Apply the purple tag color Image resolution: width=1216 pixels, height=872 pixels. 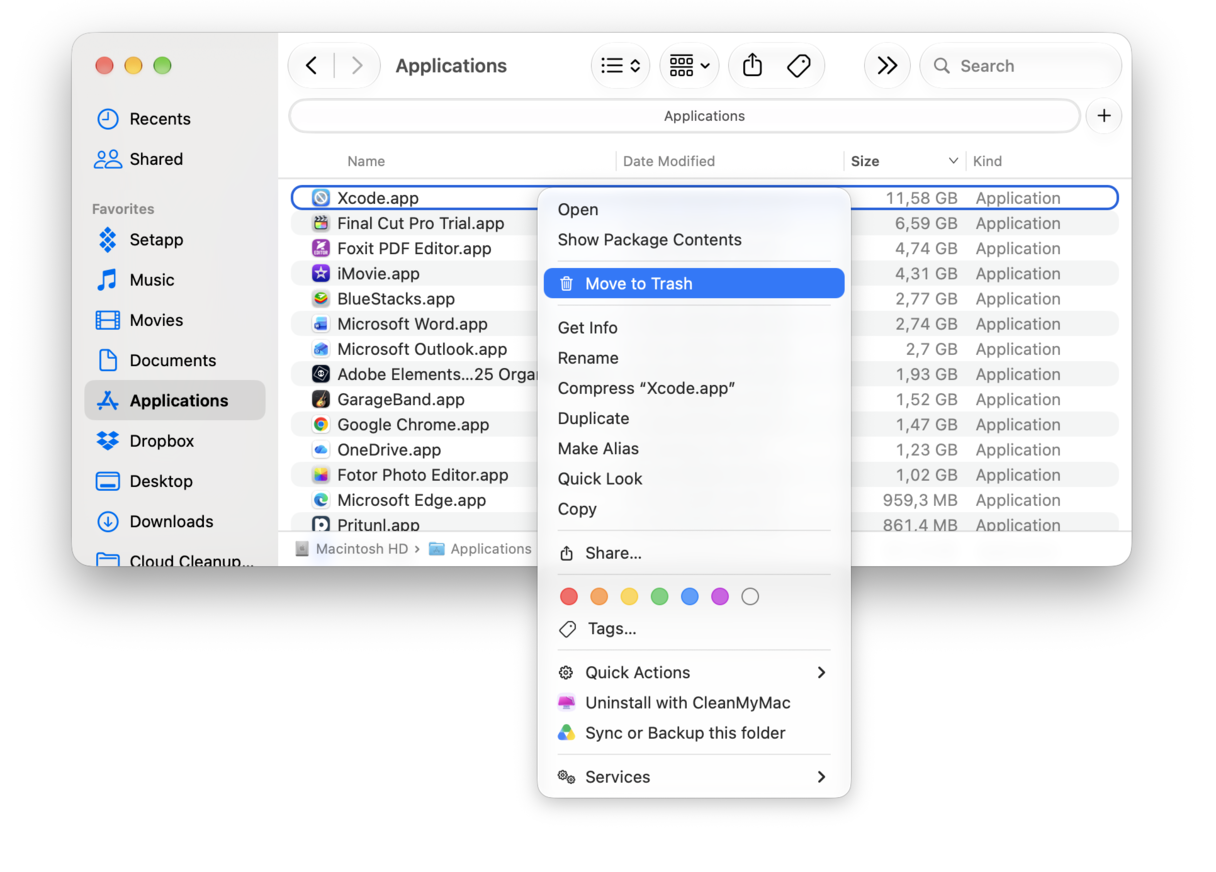click(720, 597)
